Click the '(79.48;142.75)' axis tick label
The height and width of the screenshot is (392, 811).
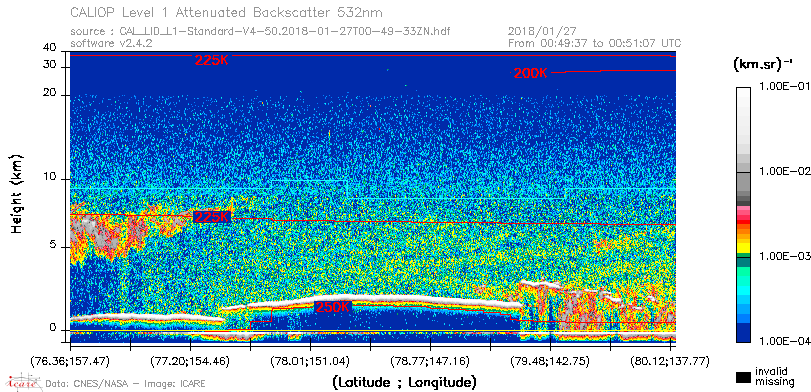pos(550,360)
